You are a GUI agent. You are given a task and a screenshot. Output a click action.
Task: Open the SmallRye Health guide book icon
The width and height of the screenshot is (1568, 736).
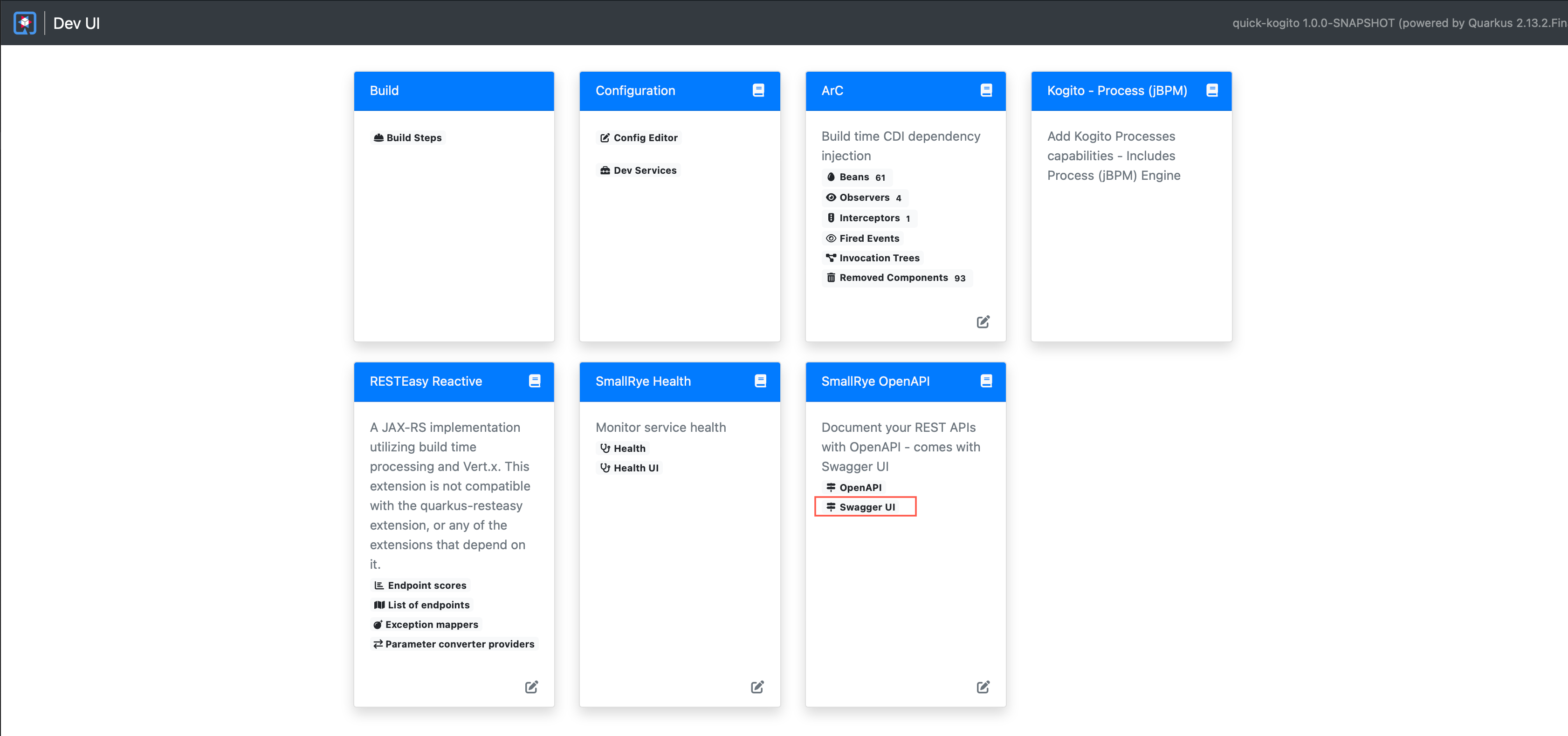pyautogui.click(x=760, y=381)
